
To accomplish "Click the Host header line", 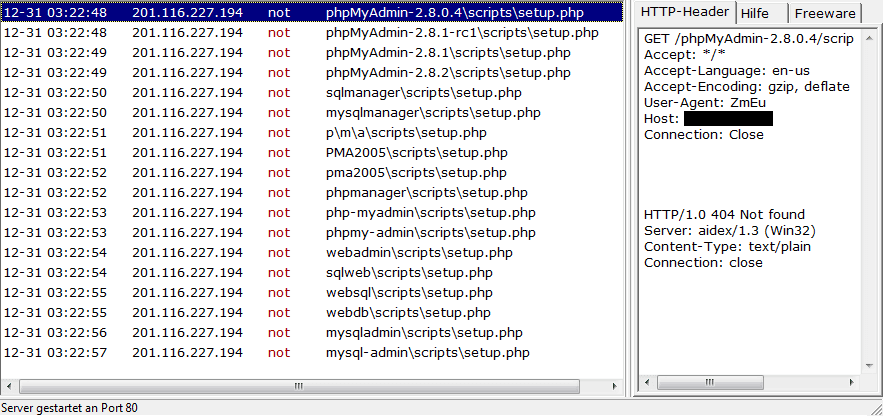I will point(708,119).
